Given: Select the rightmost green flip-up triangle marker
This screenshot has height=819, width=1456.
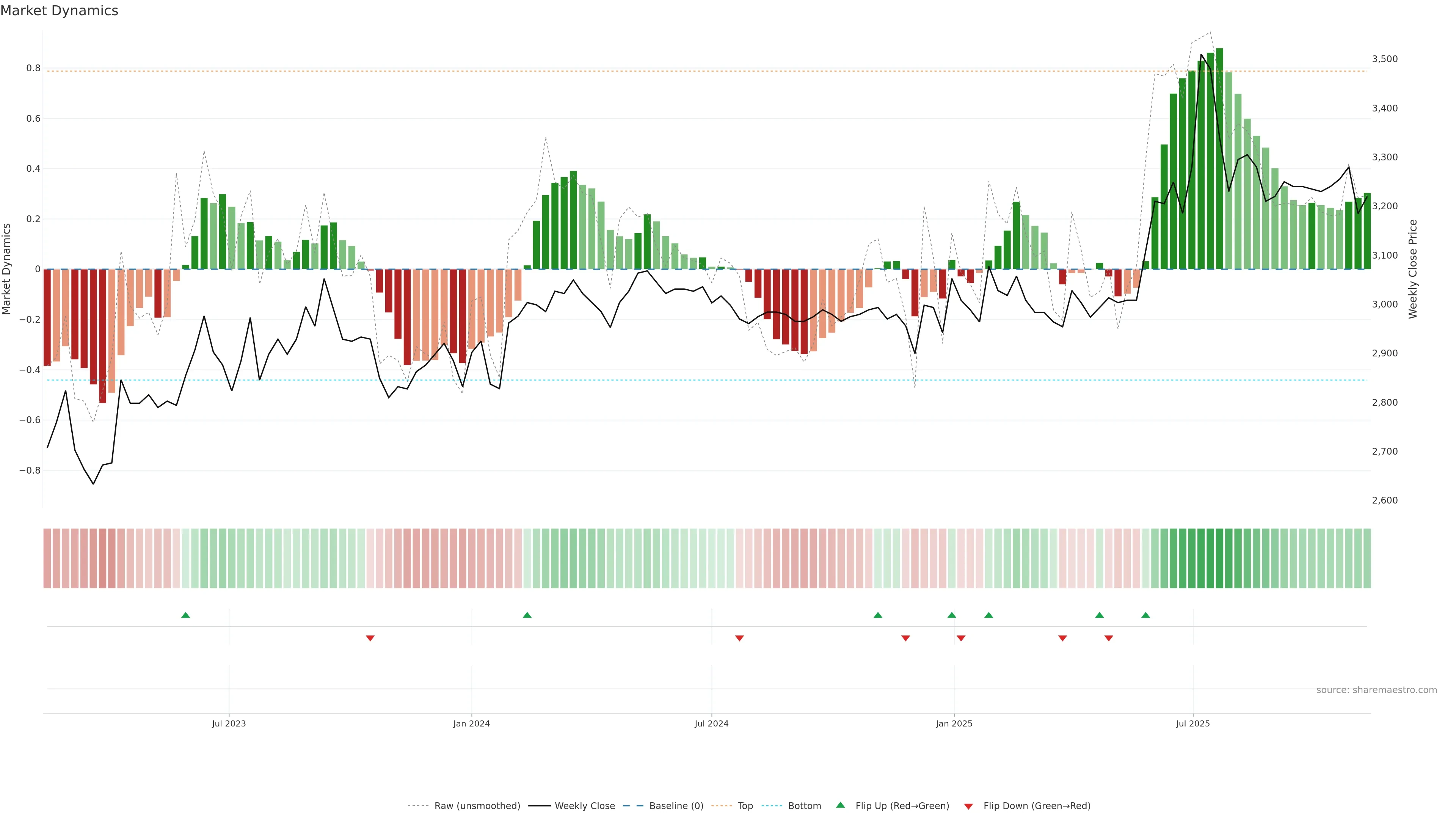Looking at the screenshot, I should click(x=1145, y=615).
